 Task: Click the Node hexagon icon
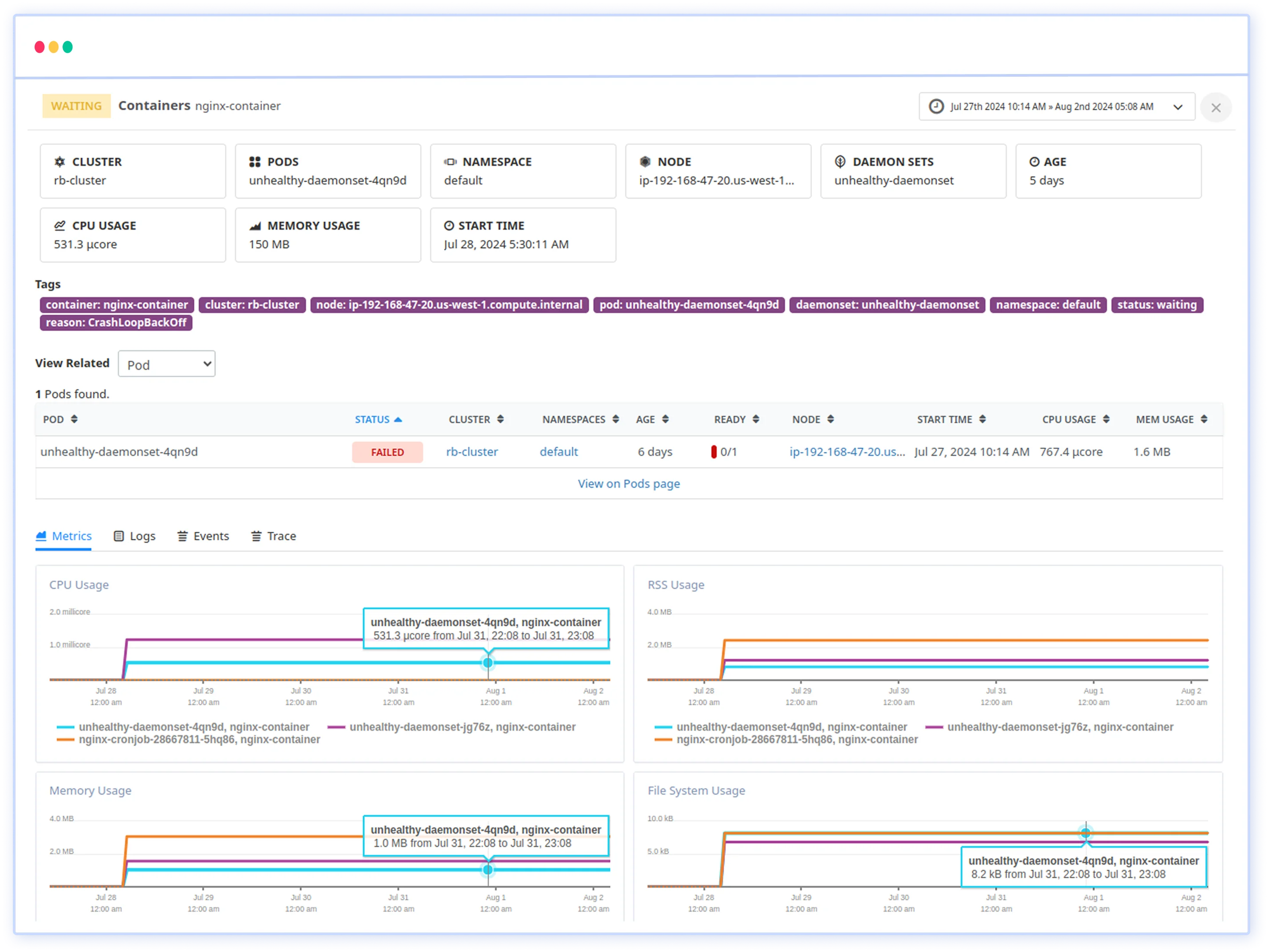(645, 162)
